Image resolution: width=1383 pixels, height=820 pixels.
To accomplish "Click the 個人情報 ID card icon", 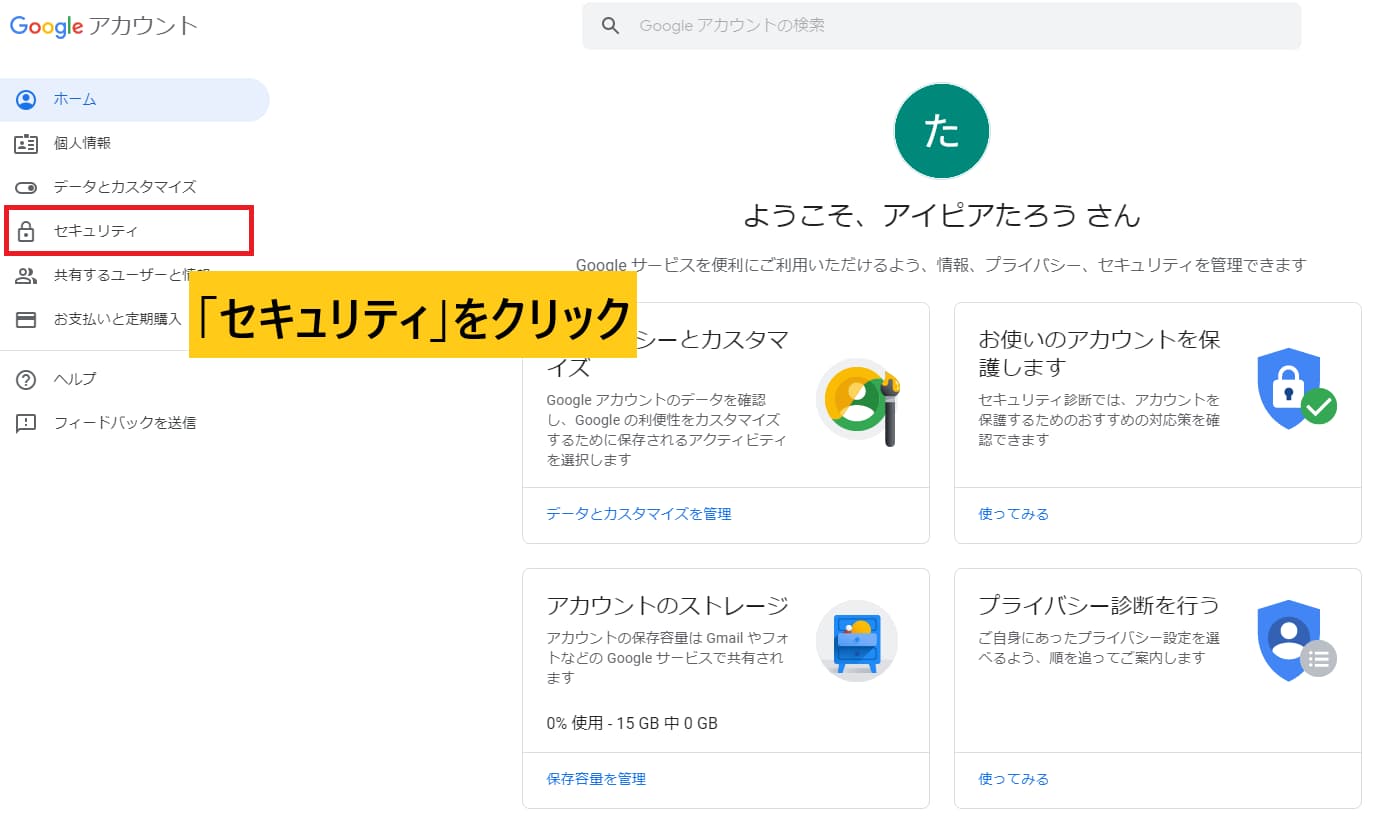I will coord(26,143).
